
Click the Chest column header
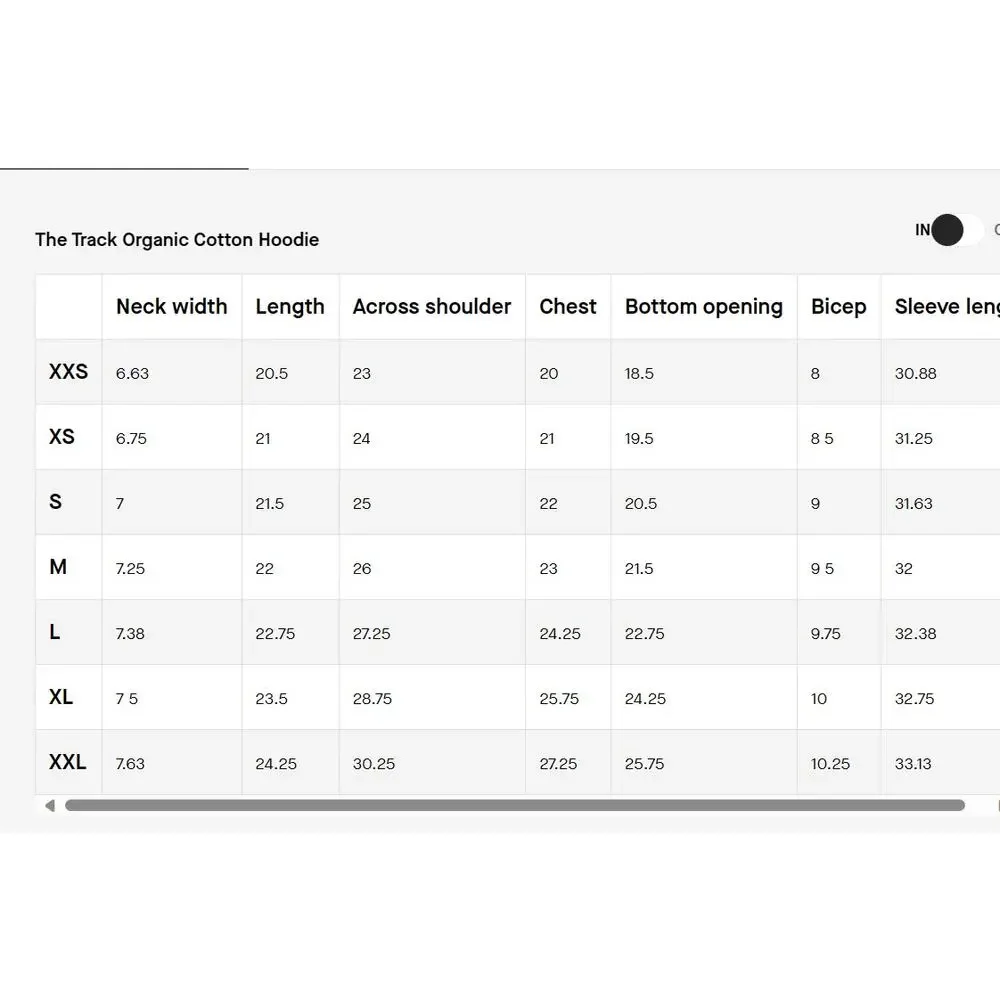pyautogui.click(x=568, y=307)
